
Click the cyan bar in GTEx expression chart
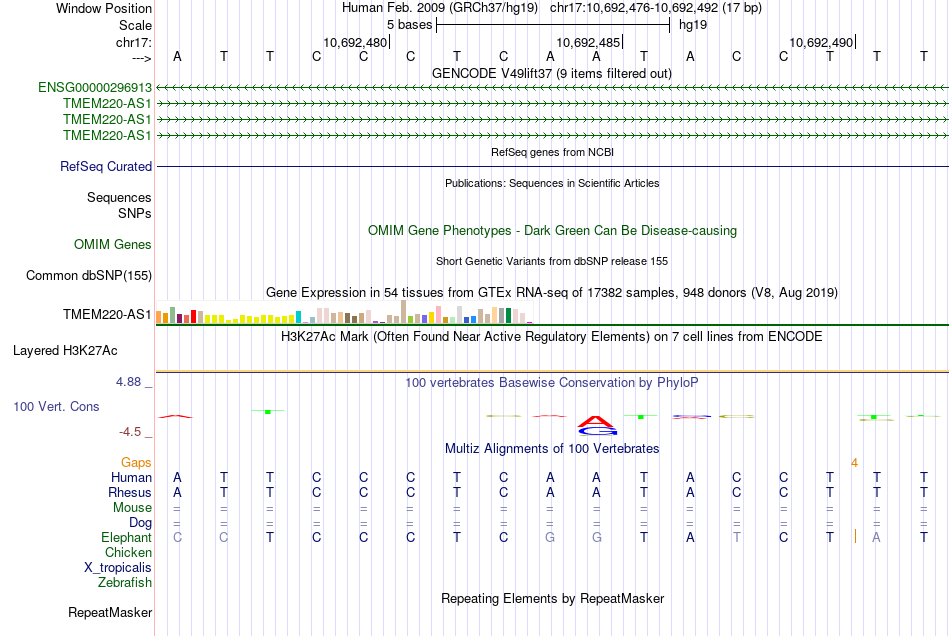click(x=298, y=317)
